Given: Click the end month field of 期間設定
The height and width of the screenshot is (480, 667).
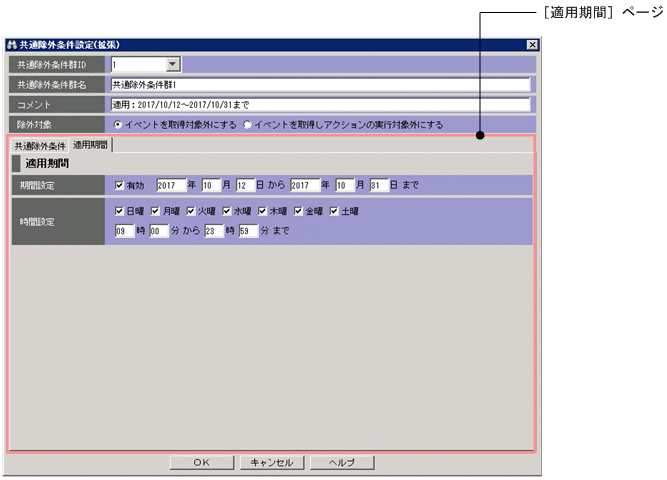Looking at the screenshot, I should [x=345, y=185].
